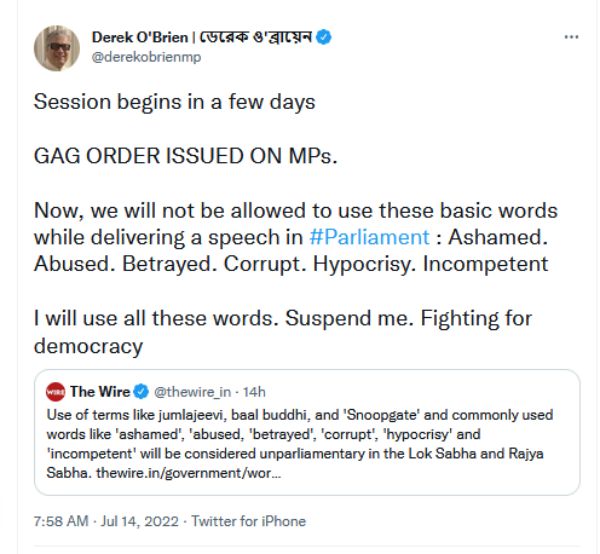
Task: Click the verified badge next to The Wire
Action: coord(141,391)
